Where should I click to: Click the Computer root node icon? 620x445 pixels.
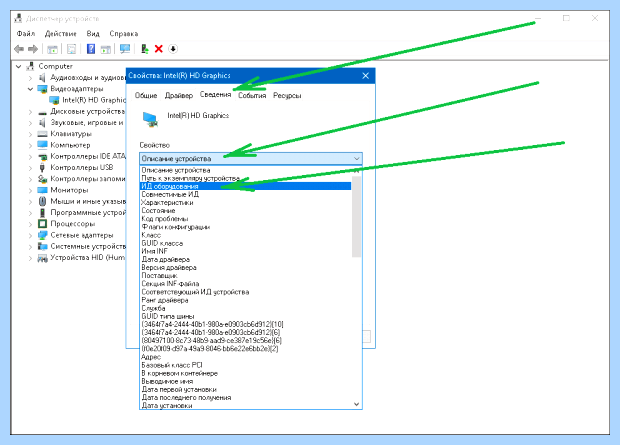pyautogui.click(x=30, y=66)
